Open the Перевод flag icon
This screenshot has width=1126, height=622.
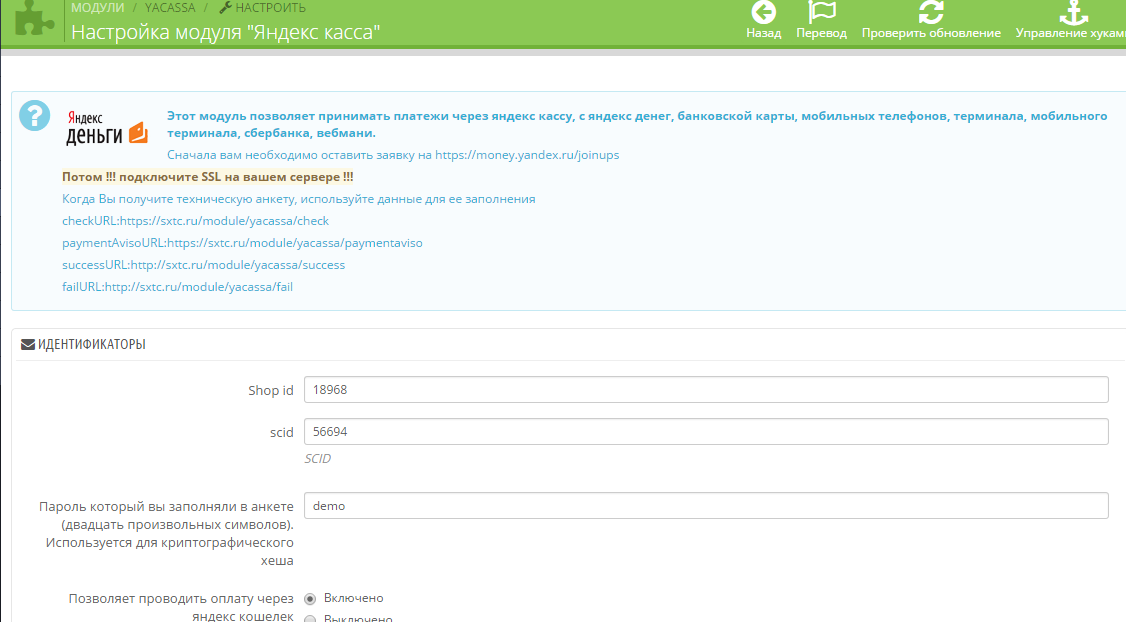tap(822, 12)
